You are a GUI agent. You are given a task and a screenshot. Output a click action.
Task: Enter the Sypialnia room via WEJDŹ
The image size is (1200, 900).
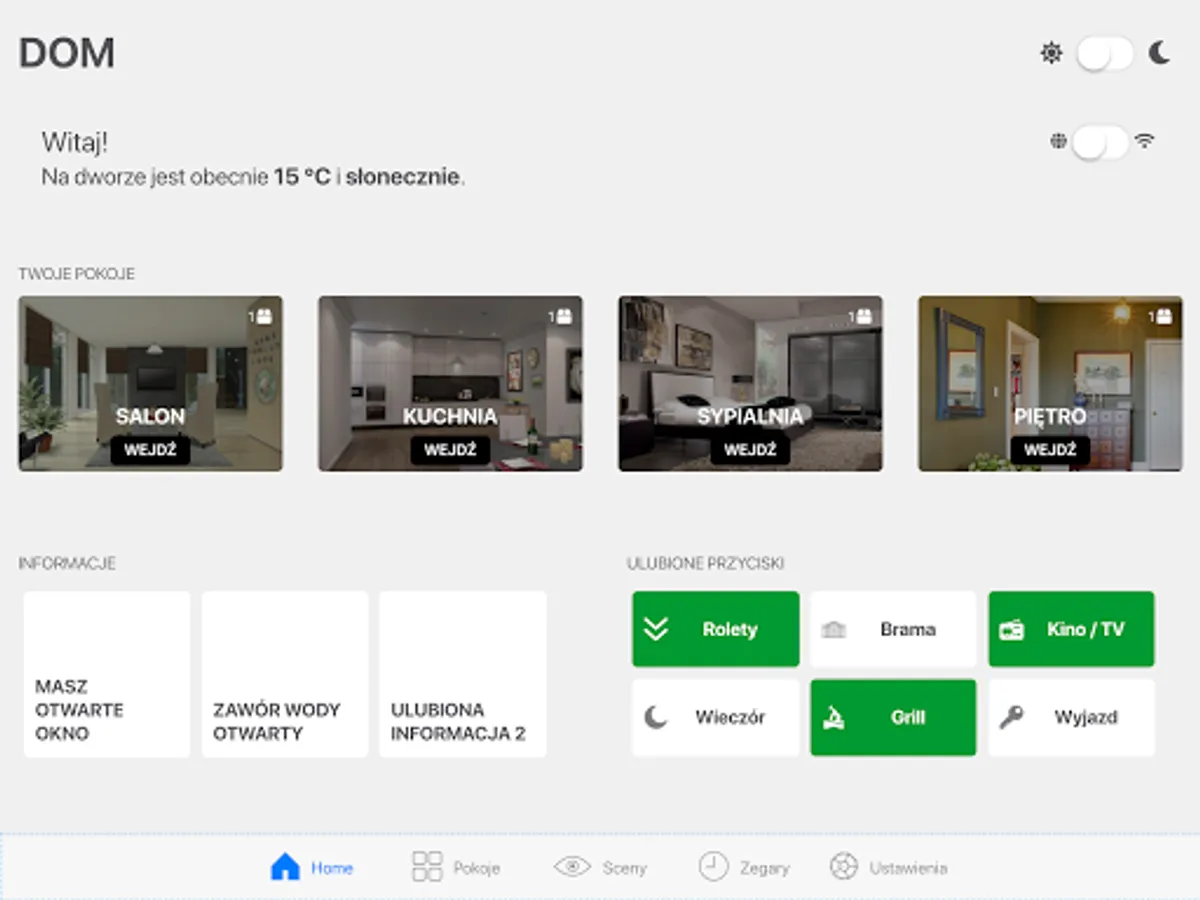[750, 450]
